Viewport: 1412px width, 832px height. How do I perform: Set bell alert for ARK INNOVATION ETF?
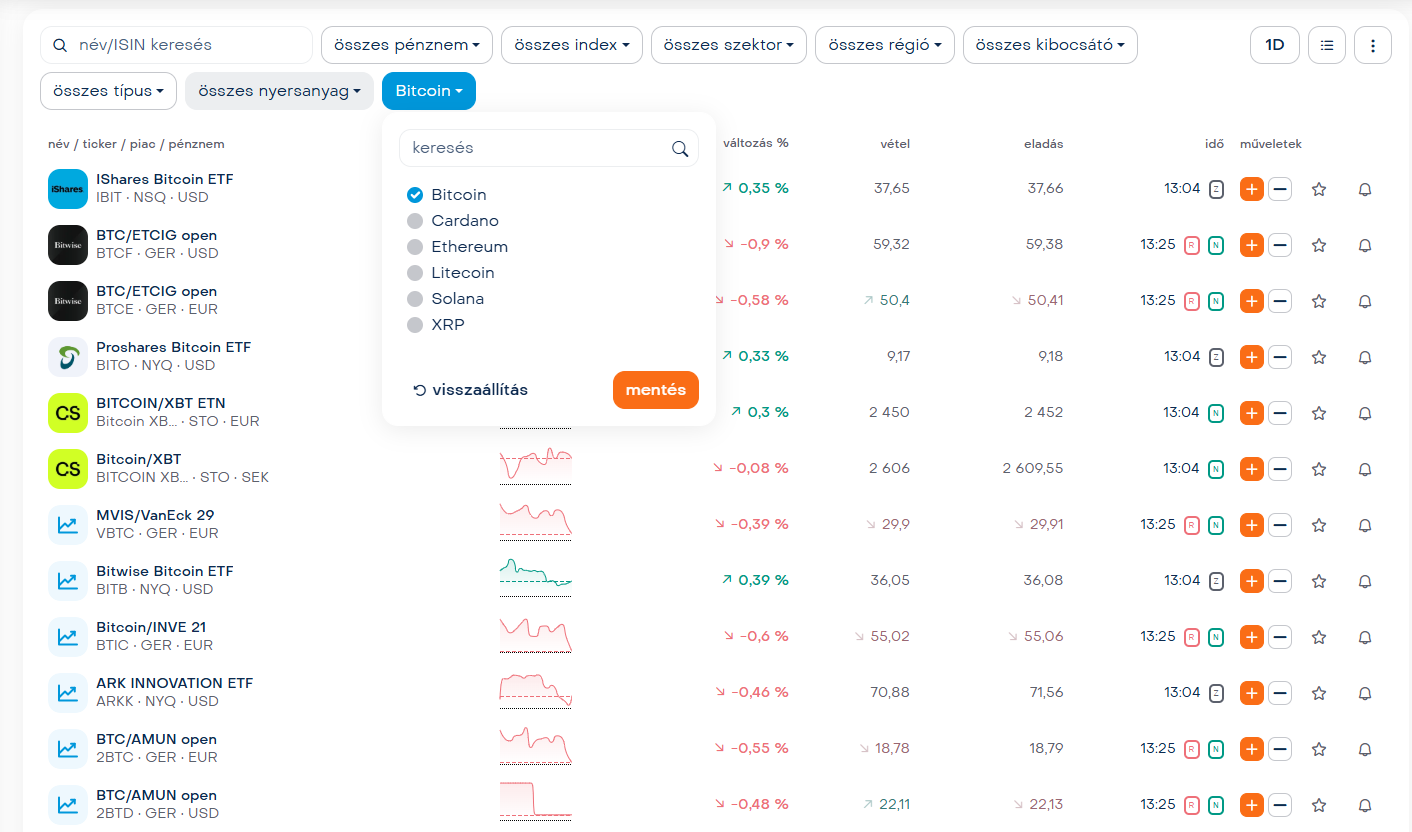1365,693
